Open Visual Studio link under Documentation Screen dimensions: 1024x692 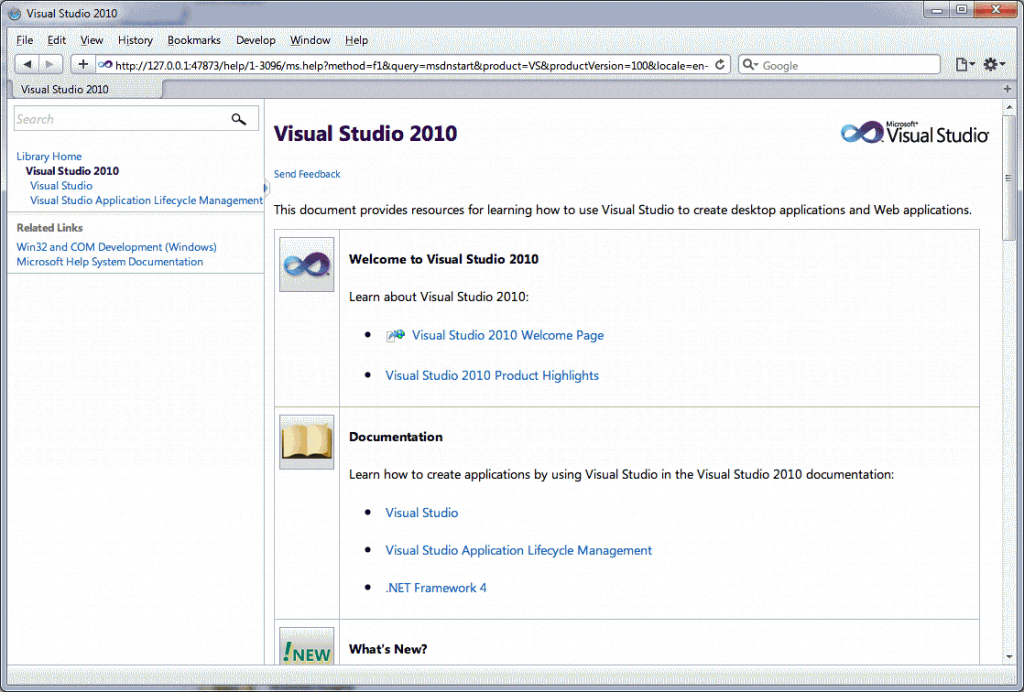tap(421, 512)
